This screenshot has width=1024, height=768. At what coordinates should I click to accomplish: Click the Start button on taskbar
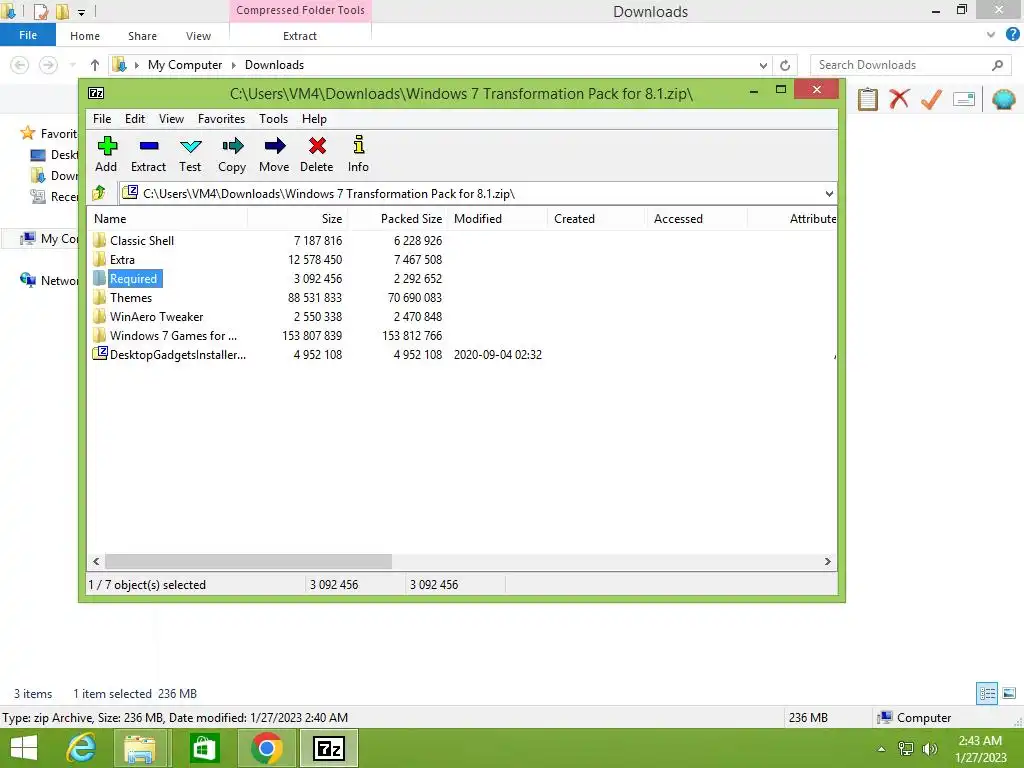click(24, 748)
